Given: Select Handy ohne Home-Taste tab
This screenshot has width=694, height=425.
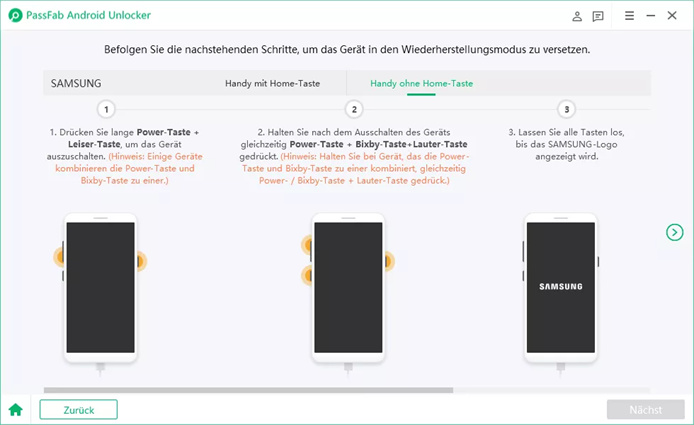Looking at the screenshot, I should point(421,83).
